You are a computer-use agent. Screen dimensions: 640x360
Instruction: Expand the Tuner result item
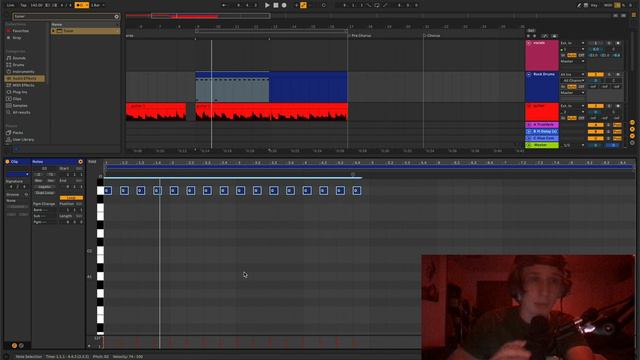53,31
